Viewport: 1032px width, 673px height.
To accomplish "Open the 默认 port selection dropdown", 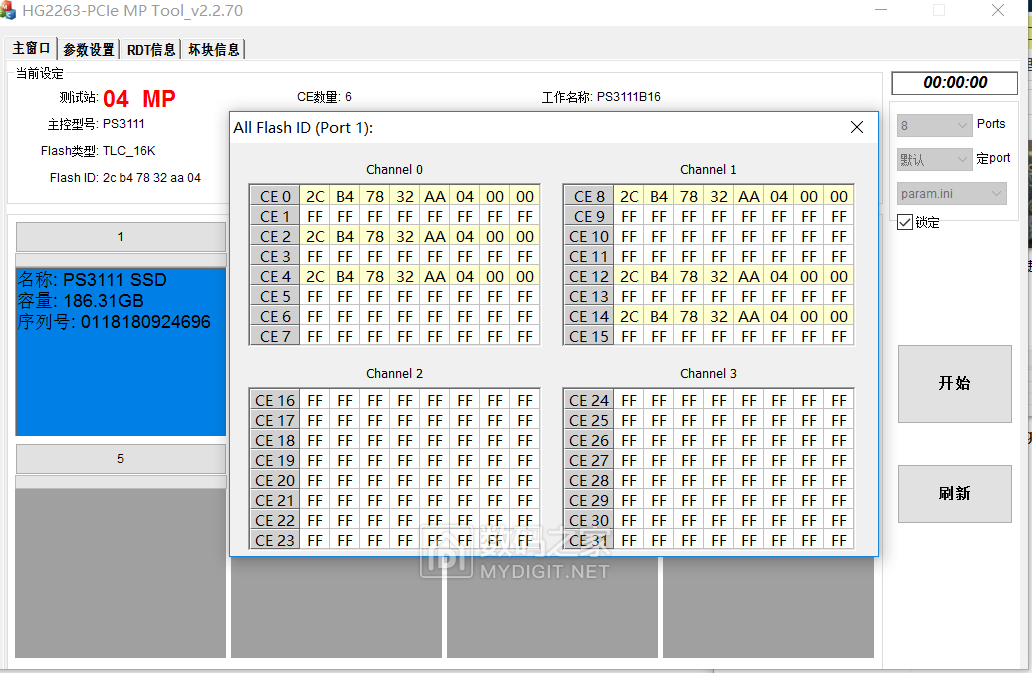I will pyautogui.click(x=934, y=159).
